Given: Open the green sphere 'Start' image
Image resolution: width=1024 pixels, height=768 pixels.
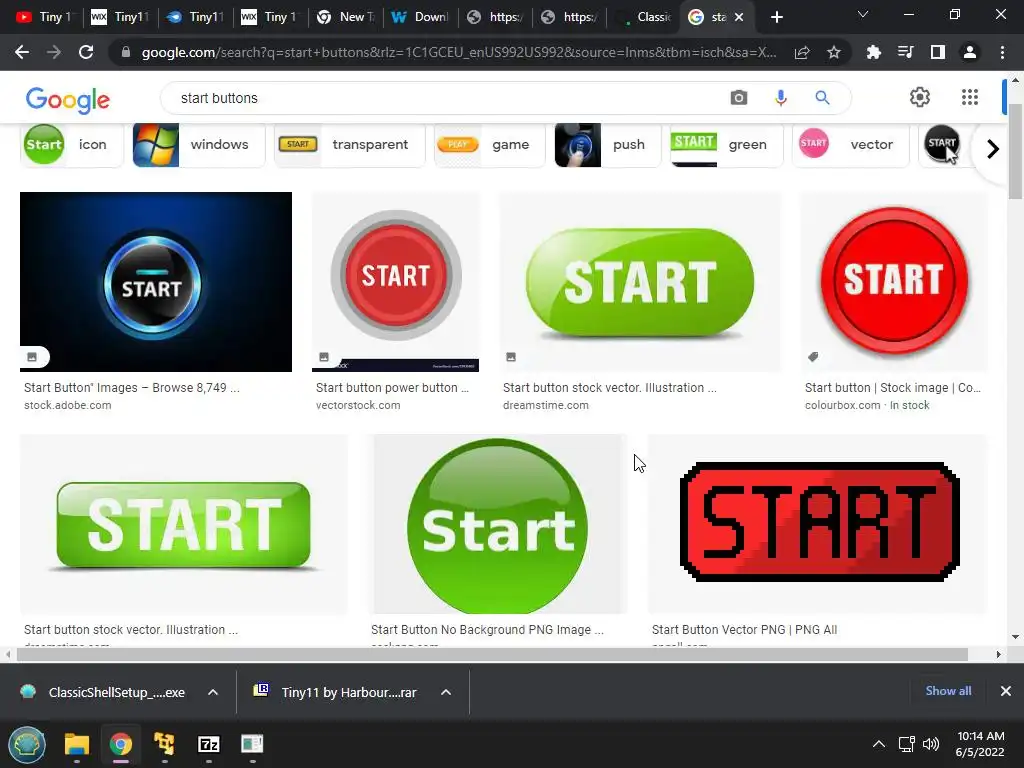Looking at the screenshot, I should (498, 524).
